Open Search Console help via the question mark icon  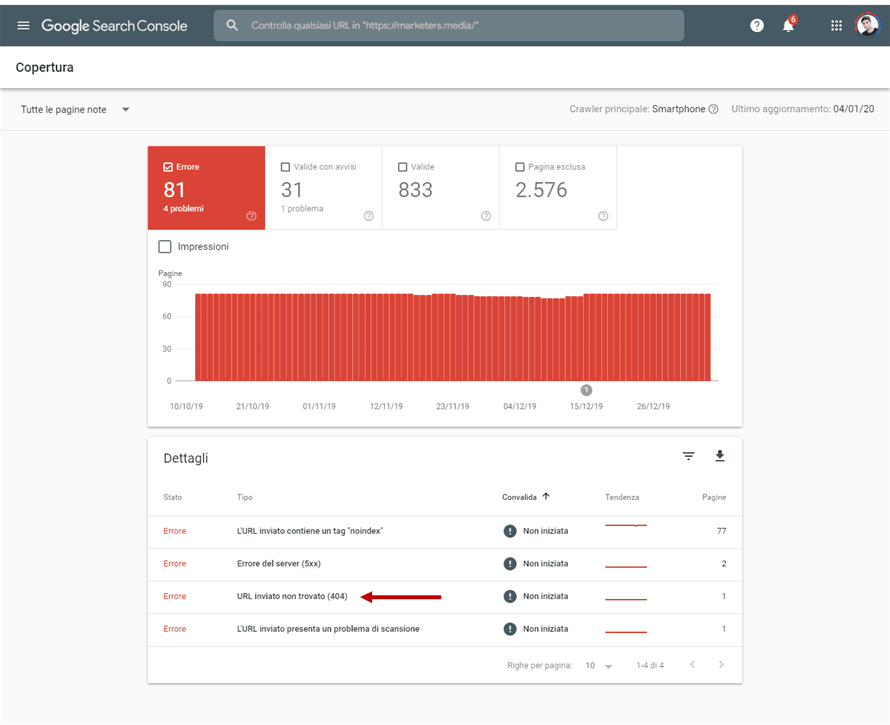(x=757, y=25)
